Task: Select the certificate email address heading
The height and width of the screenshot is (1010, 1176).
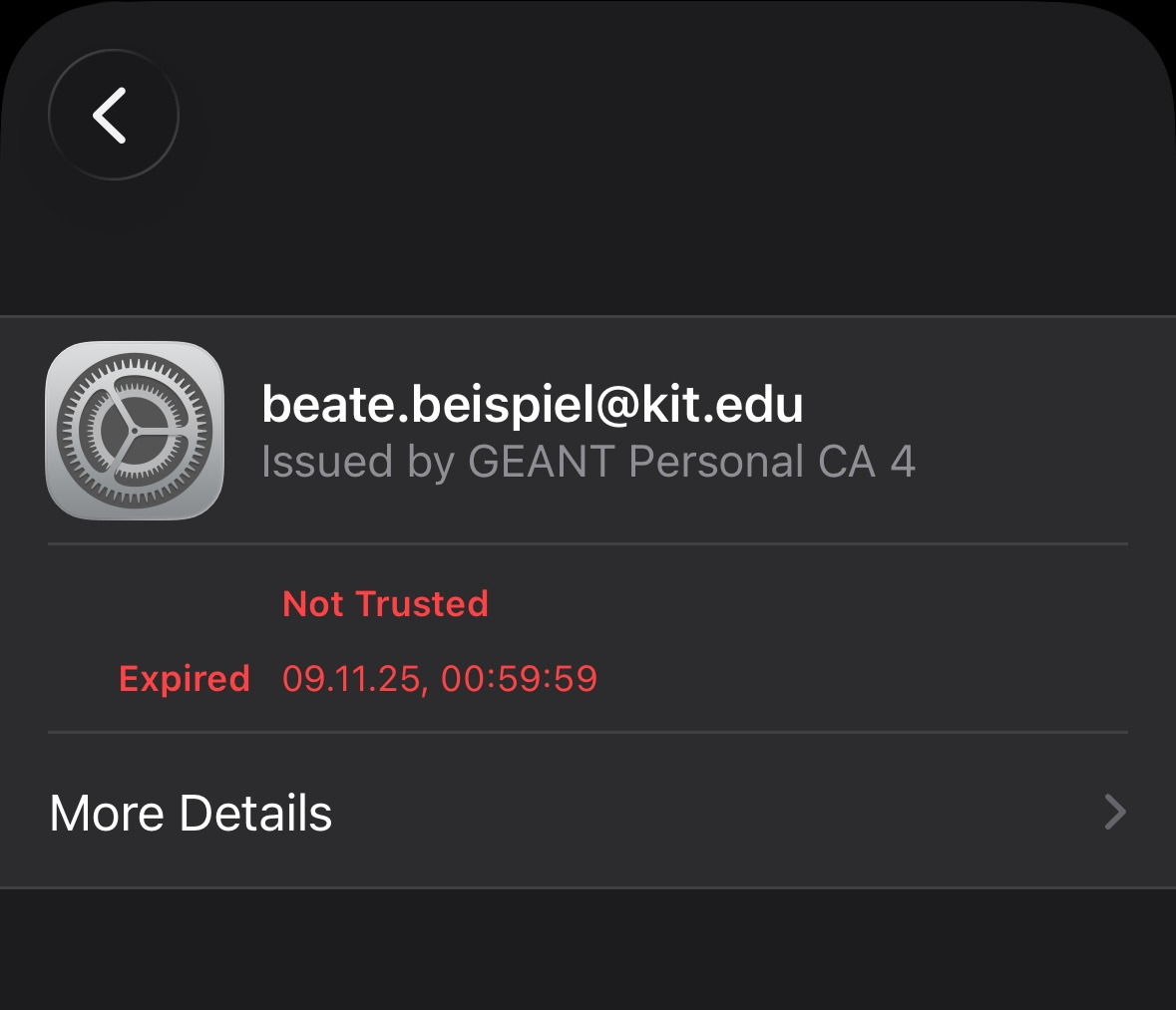Action: [x=532, y=404]
